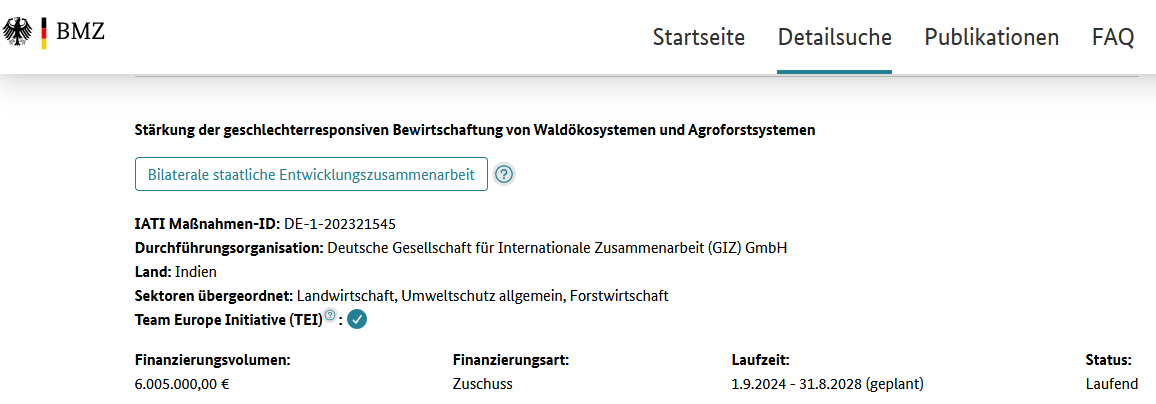Image resolution: width=1156 pixels, height=404 pixels.
Task: Go to the Startseite menu item
Action: pos(699,37)
